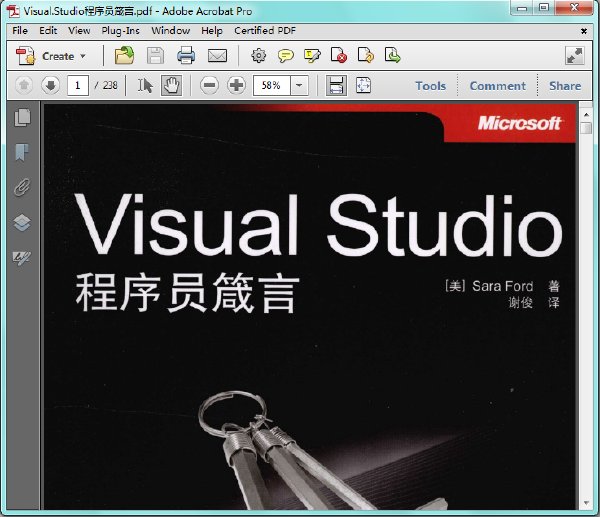Click the Visual Studio title on cover
This screenshot has width=600, height=517.
318,225
